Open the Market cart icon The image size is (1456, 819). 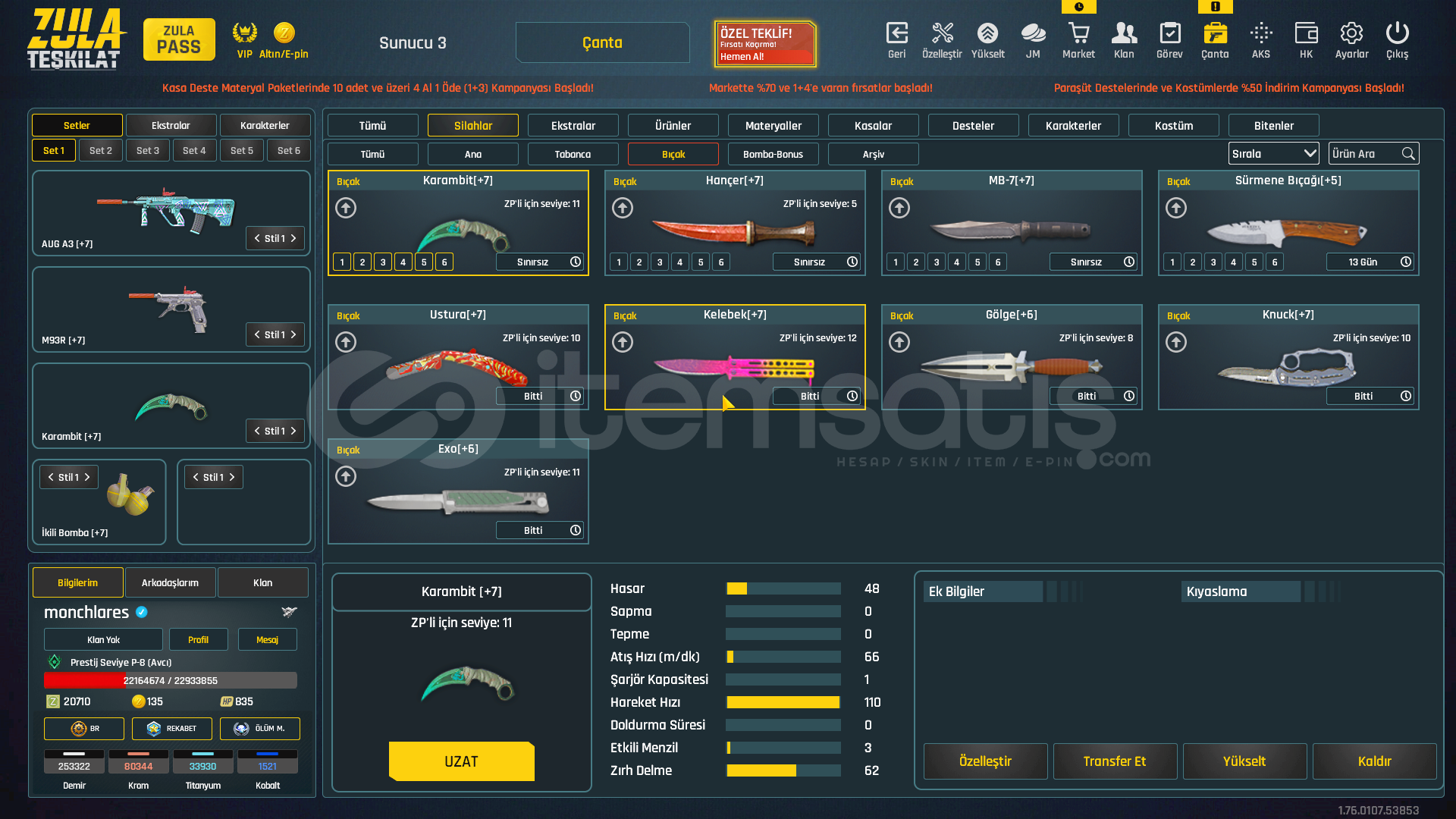(x=1078, y=33)
